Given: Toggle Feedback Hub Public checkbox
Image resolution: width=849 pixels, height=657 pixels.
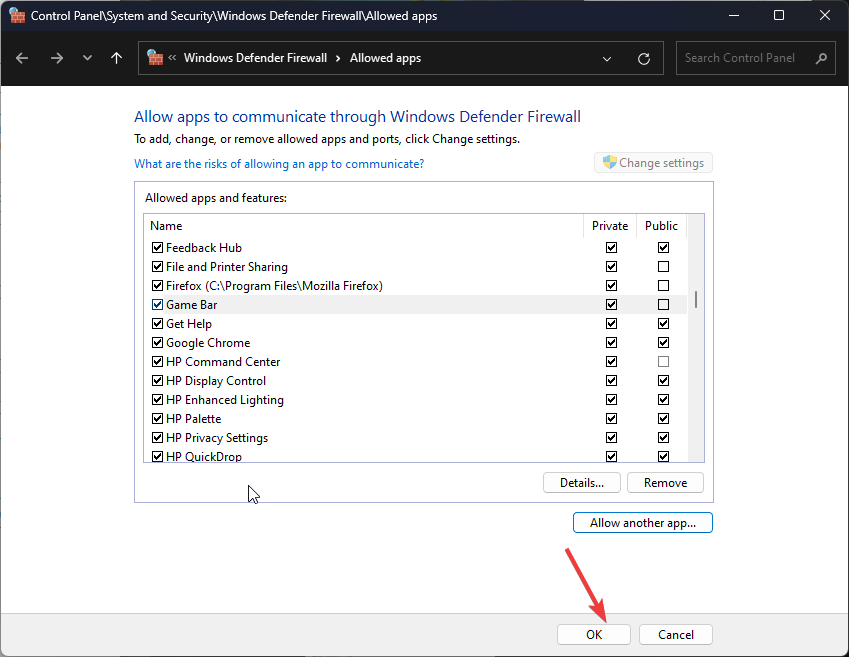Looking at the screenshot, I should 663,248.
